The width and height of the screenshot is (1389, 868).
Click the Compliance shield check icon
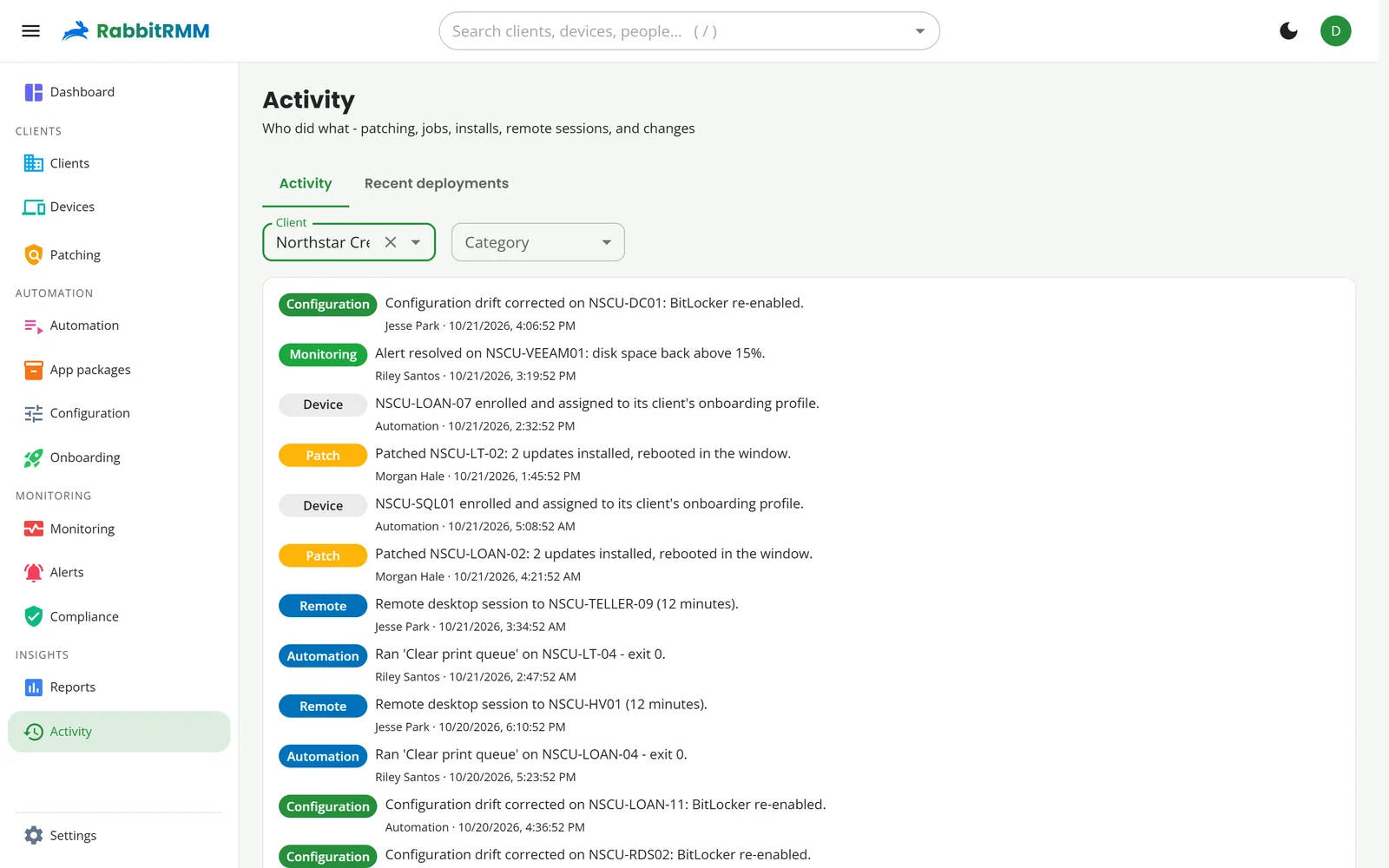34,616
